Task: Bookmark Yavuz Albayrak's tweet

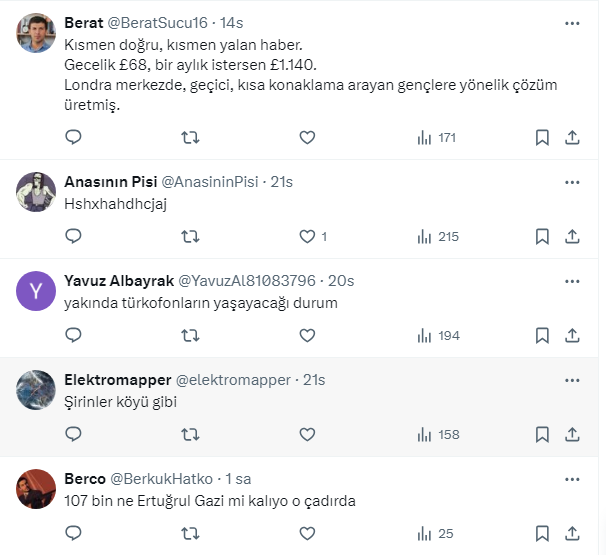Action: pyautogui.click(x=541, y=335)
